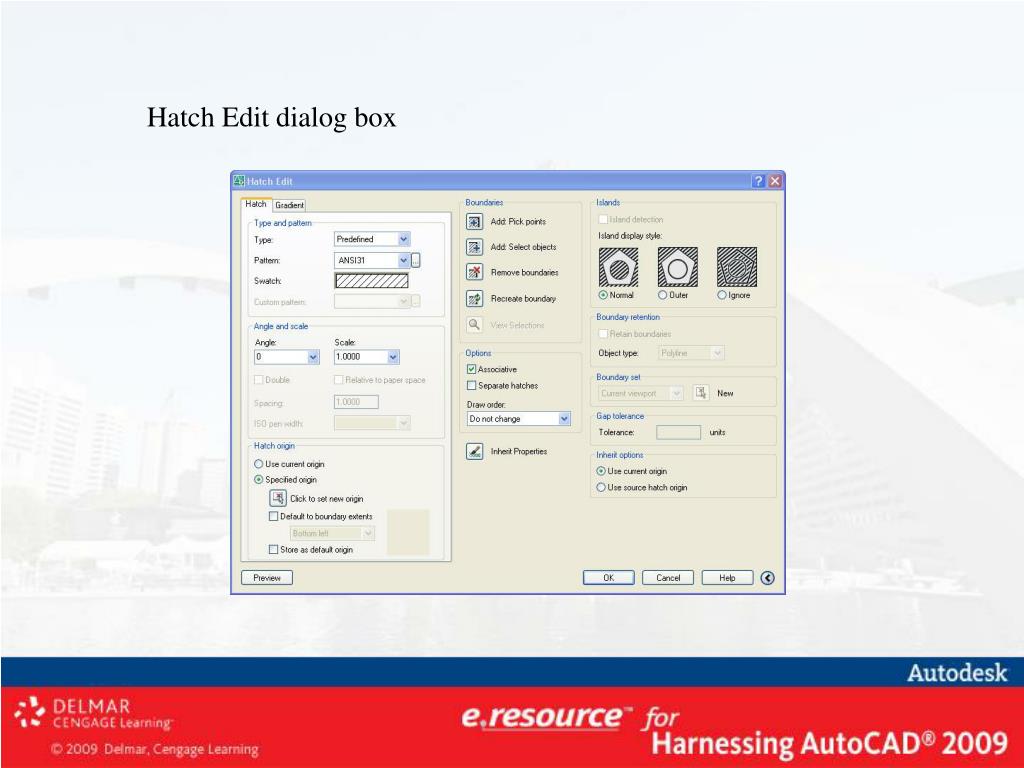Open the Type dropdown showing Predefined
1024x768 pixels.
click(372, 240)
